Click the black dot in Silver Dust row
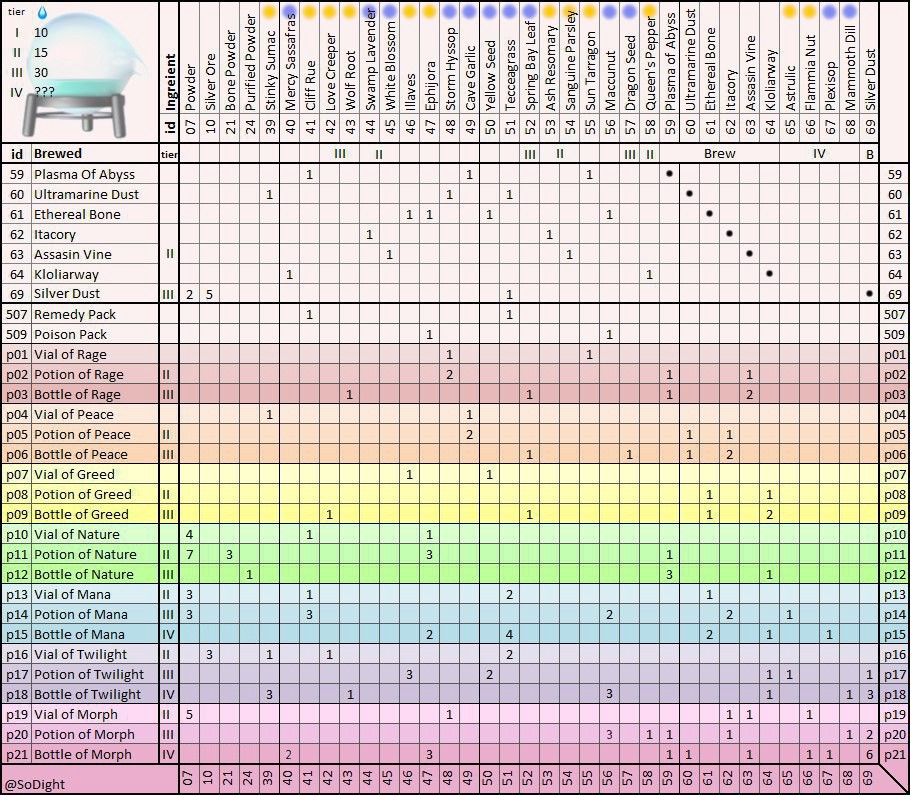Viewport: 910px width, 795px height. pos(869,294)
